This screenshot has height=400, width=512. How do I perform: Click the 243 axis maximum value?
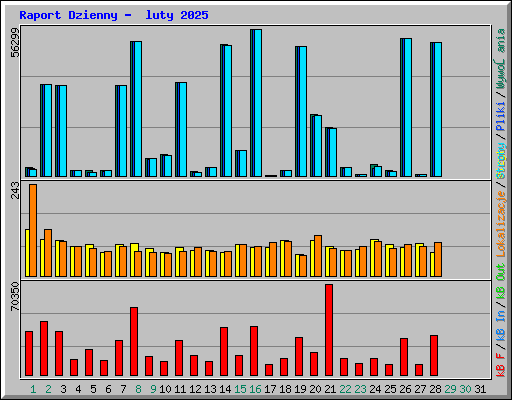(x=15, y=190)
